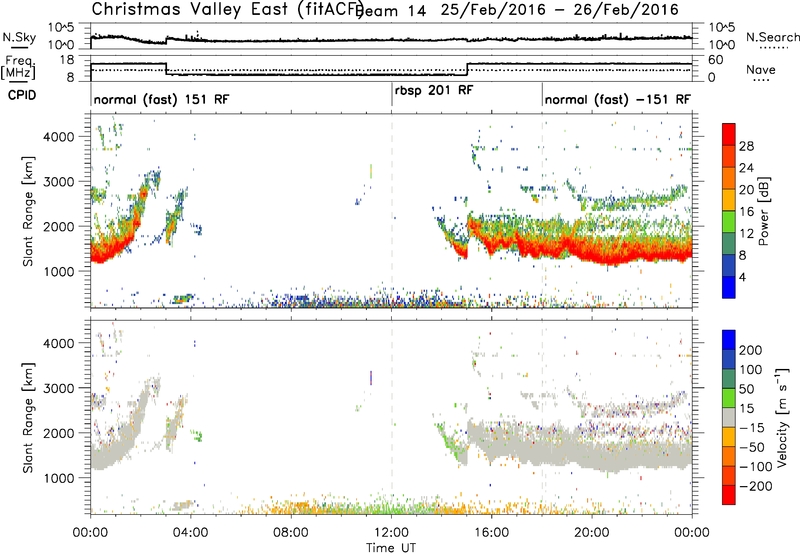Click the 'N.Search' legend label
The width and height of the screenshot is (800, 554).
pyautogui.click(x=773, y=37)
